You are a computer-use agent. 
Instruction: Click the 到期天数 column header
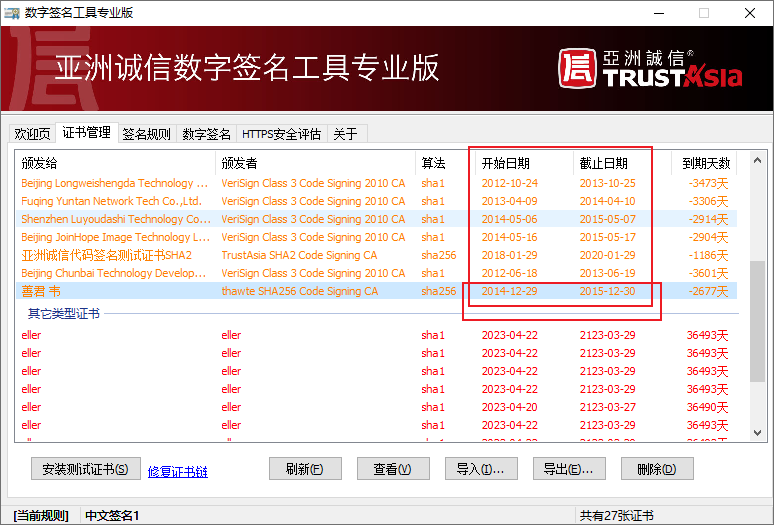tap(704, 163)
